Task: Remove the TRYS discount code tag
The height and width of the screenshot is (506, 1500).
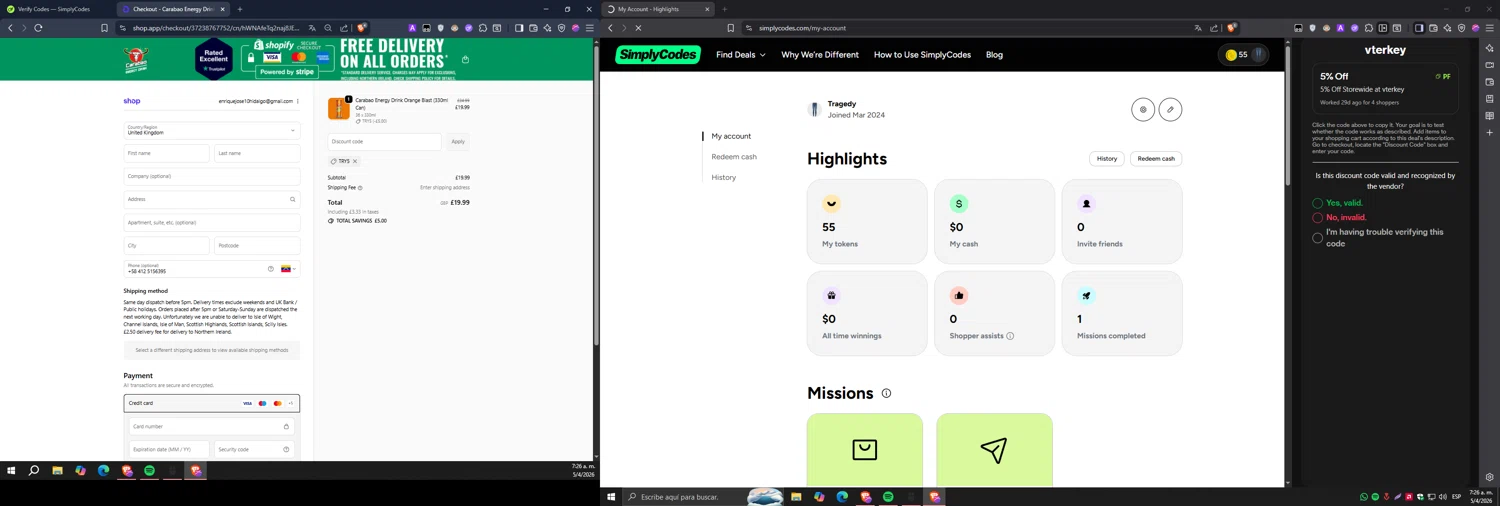Action: 355,161
